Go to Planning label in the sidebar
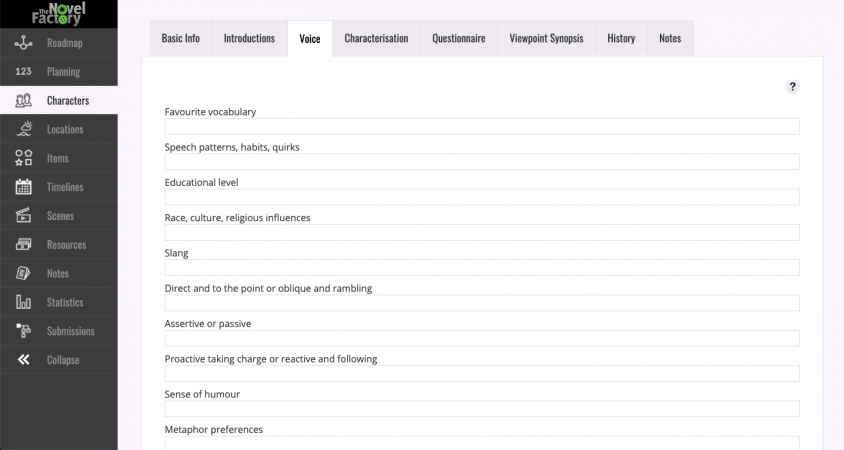 coord(64,72)
